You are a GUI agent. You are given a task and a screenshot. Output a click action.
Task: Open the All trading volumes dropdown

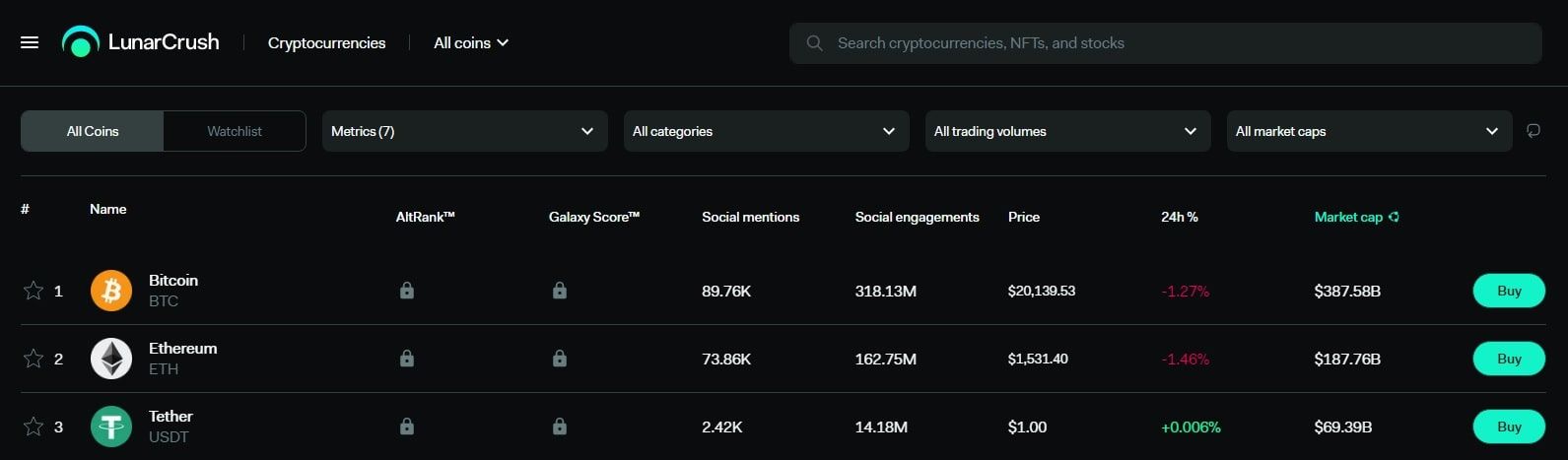1067,131
